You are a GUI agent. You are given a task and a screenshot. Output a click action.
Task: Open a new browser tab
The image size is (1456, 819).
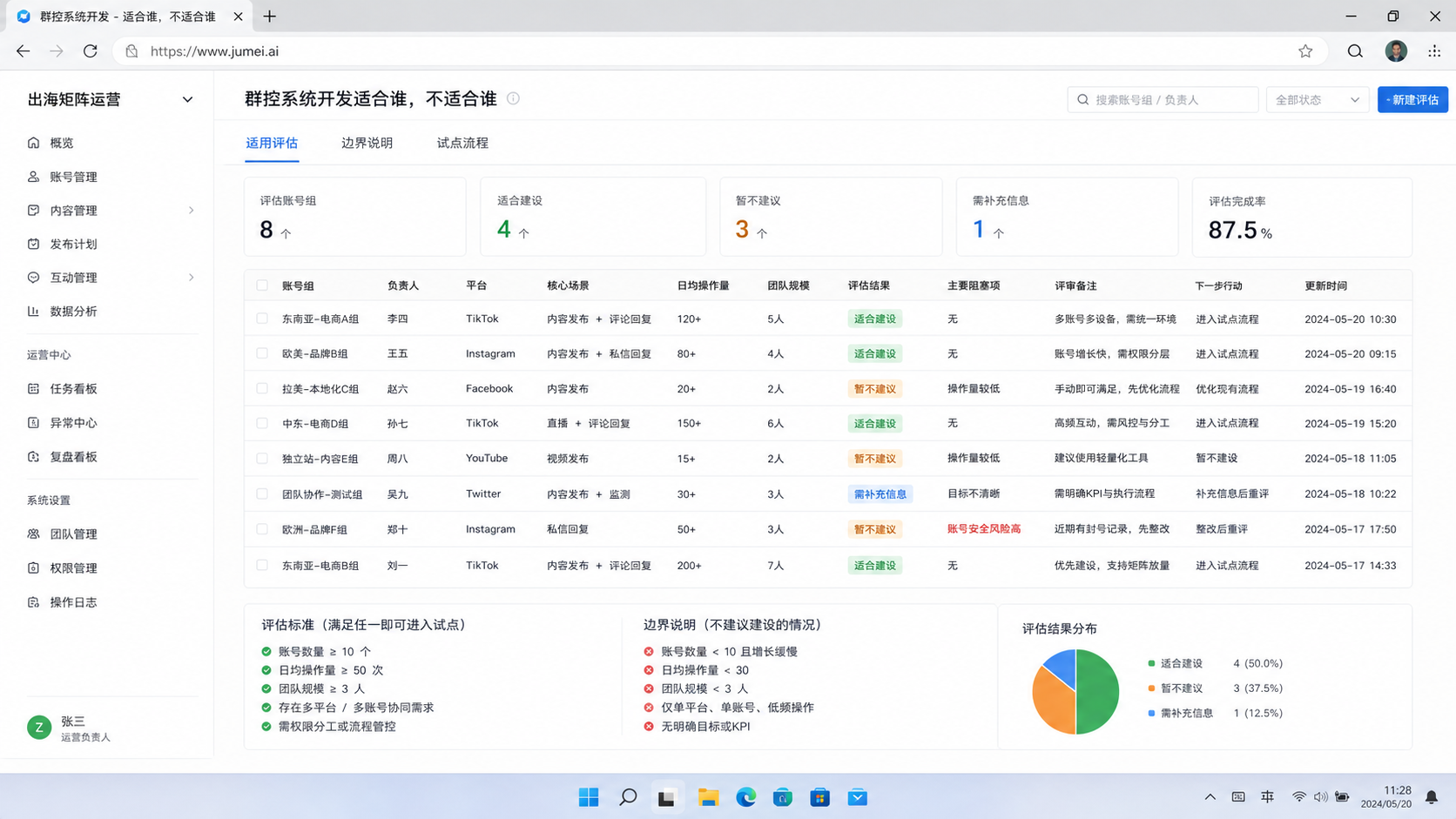270,17
